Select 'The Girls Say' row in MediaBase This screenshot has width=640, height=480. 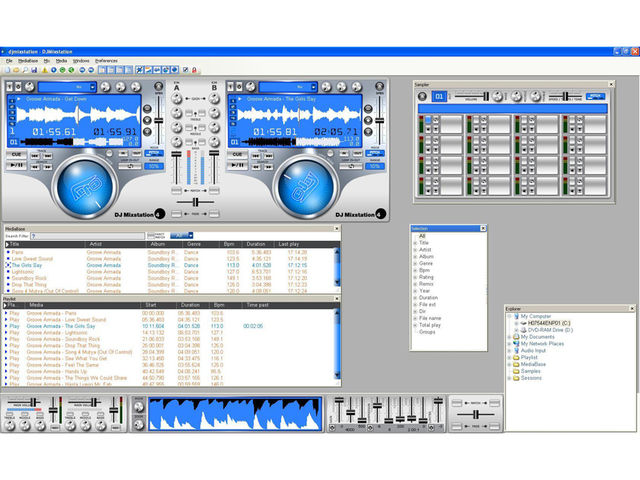pyautogui.click(x=171, y=265)
